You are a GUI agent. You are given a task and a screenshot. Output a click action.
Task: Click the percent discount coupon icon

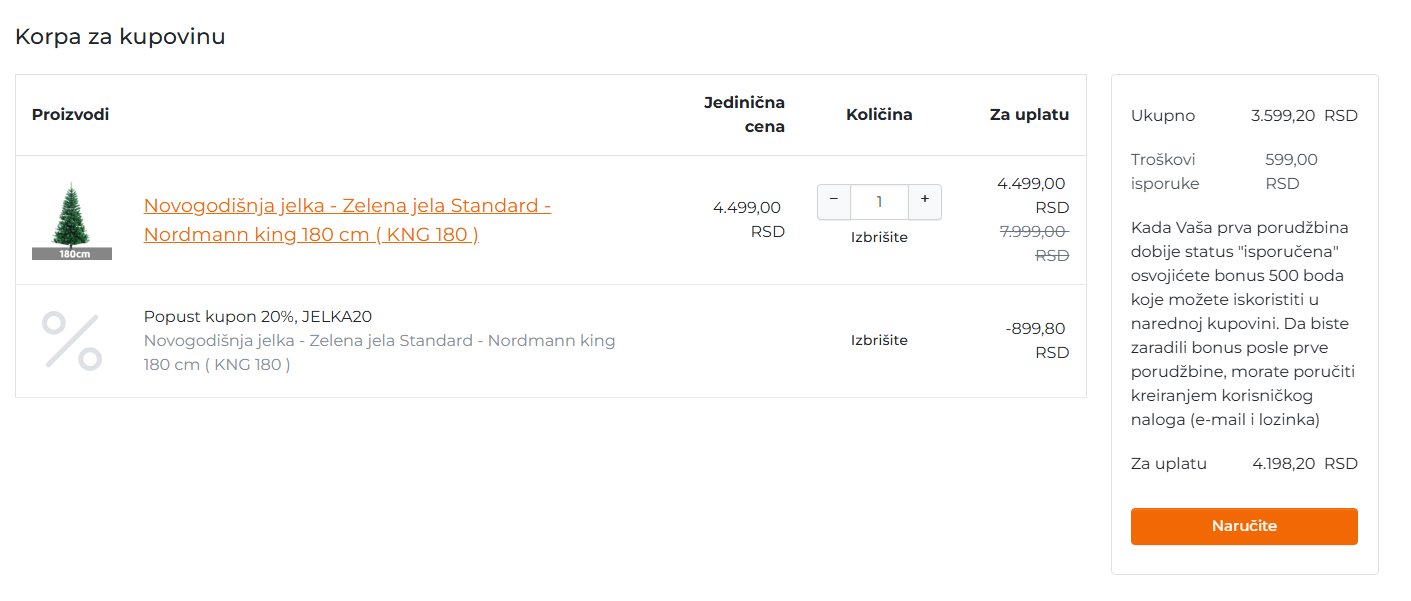pyautogui.click(x=72, y=341)
